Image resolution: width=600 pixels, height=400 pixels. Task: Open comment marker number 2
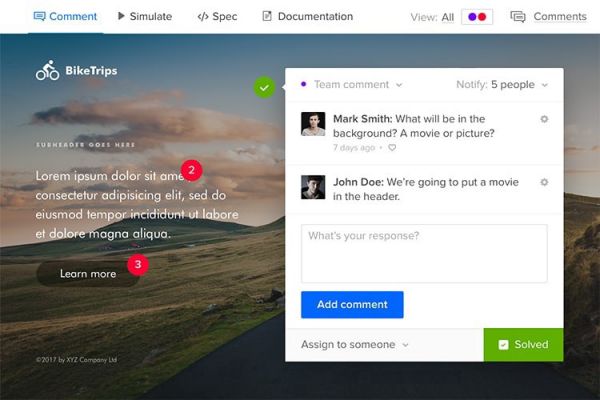coord(191,170)
